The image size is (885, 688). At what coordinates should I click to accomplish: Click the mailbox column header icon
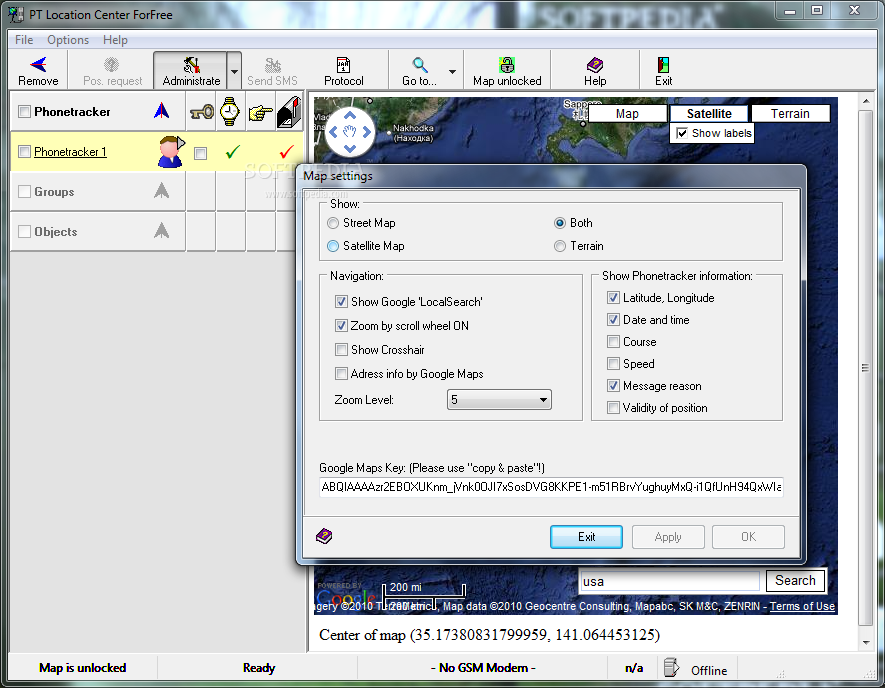tap(289, 111)
